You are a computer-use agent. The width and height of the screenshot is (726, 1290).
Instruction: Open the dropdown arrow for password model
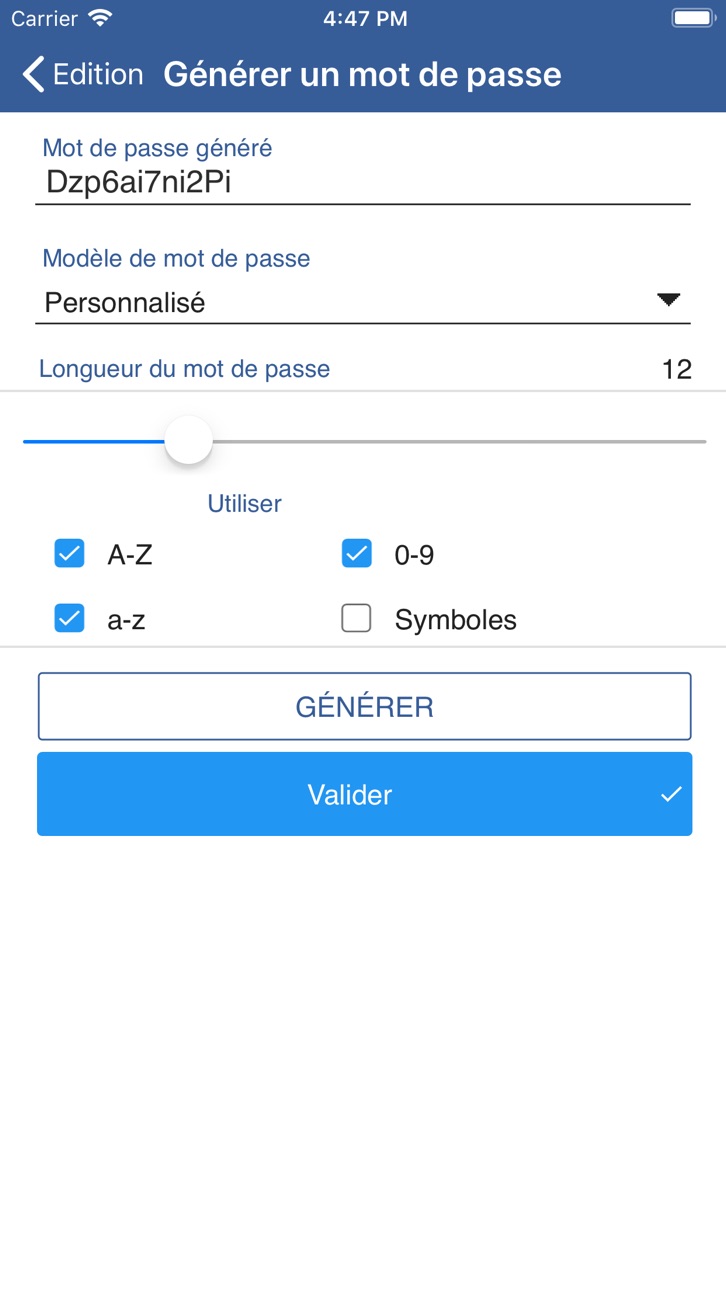[x=669, y=300]
